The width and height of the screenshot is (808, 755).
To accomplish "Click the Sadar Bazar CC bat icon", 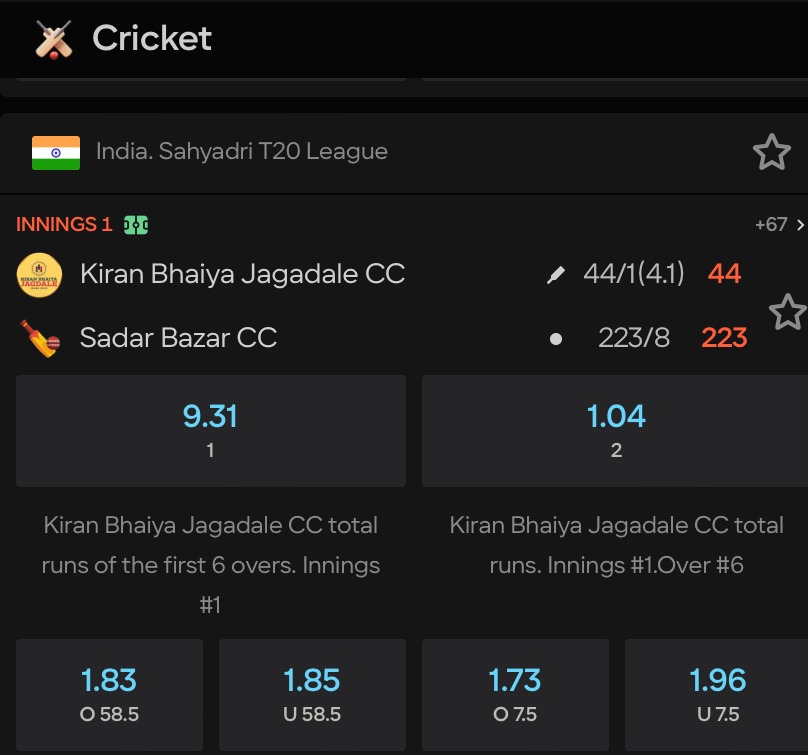I will [x=38, y=337].
